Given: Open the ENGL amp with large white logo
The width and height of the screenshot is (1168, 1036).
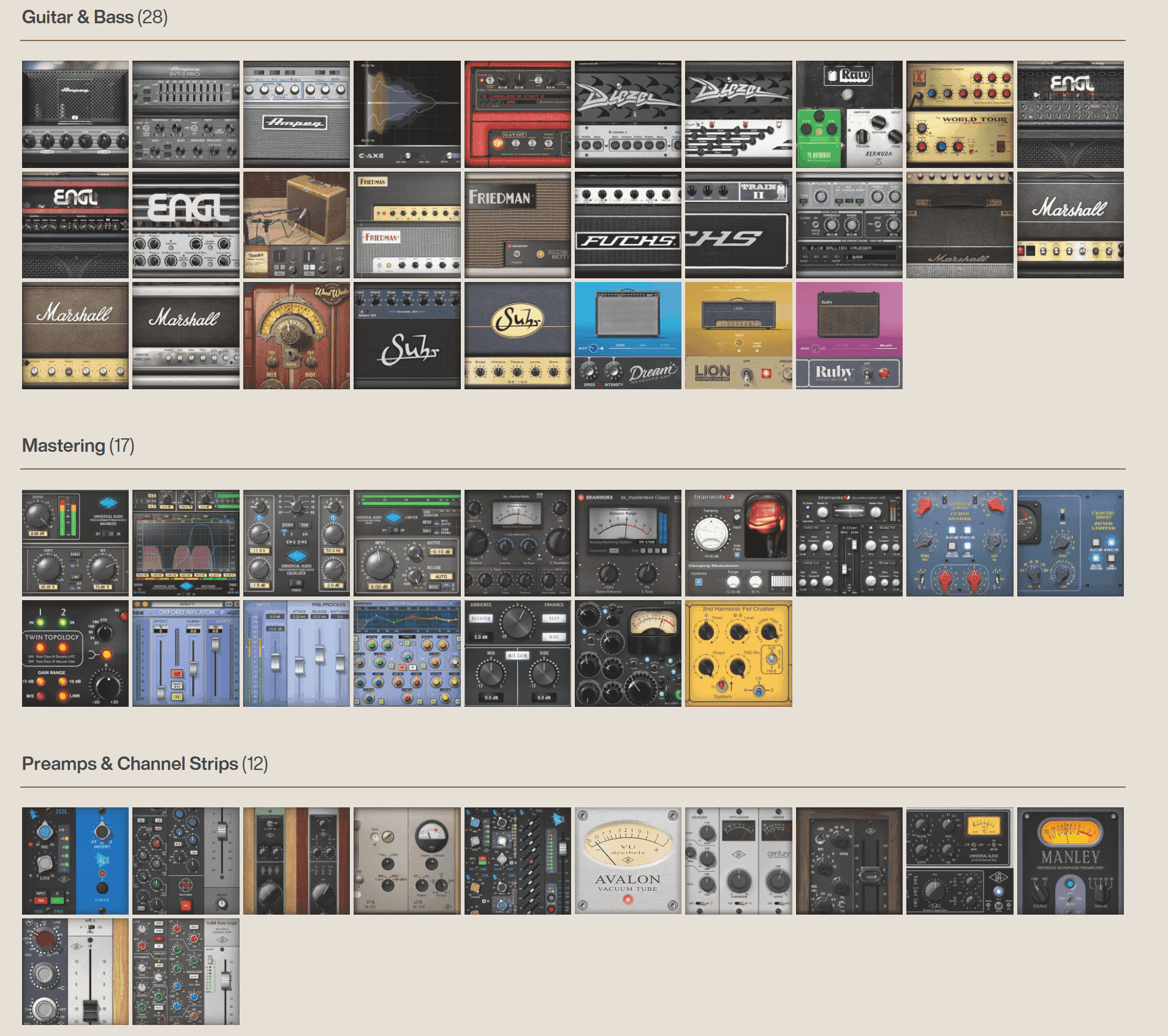Looking at the screenshot, I should tap(186, 225).
